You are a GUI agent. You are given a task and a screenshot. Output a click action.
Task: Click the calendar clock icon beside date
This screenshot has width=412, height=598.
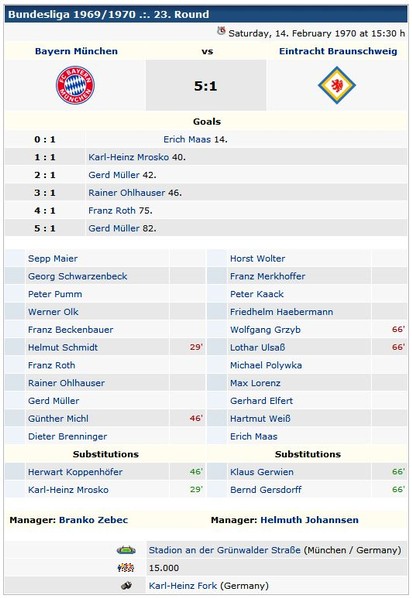coord(221,31)
